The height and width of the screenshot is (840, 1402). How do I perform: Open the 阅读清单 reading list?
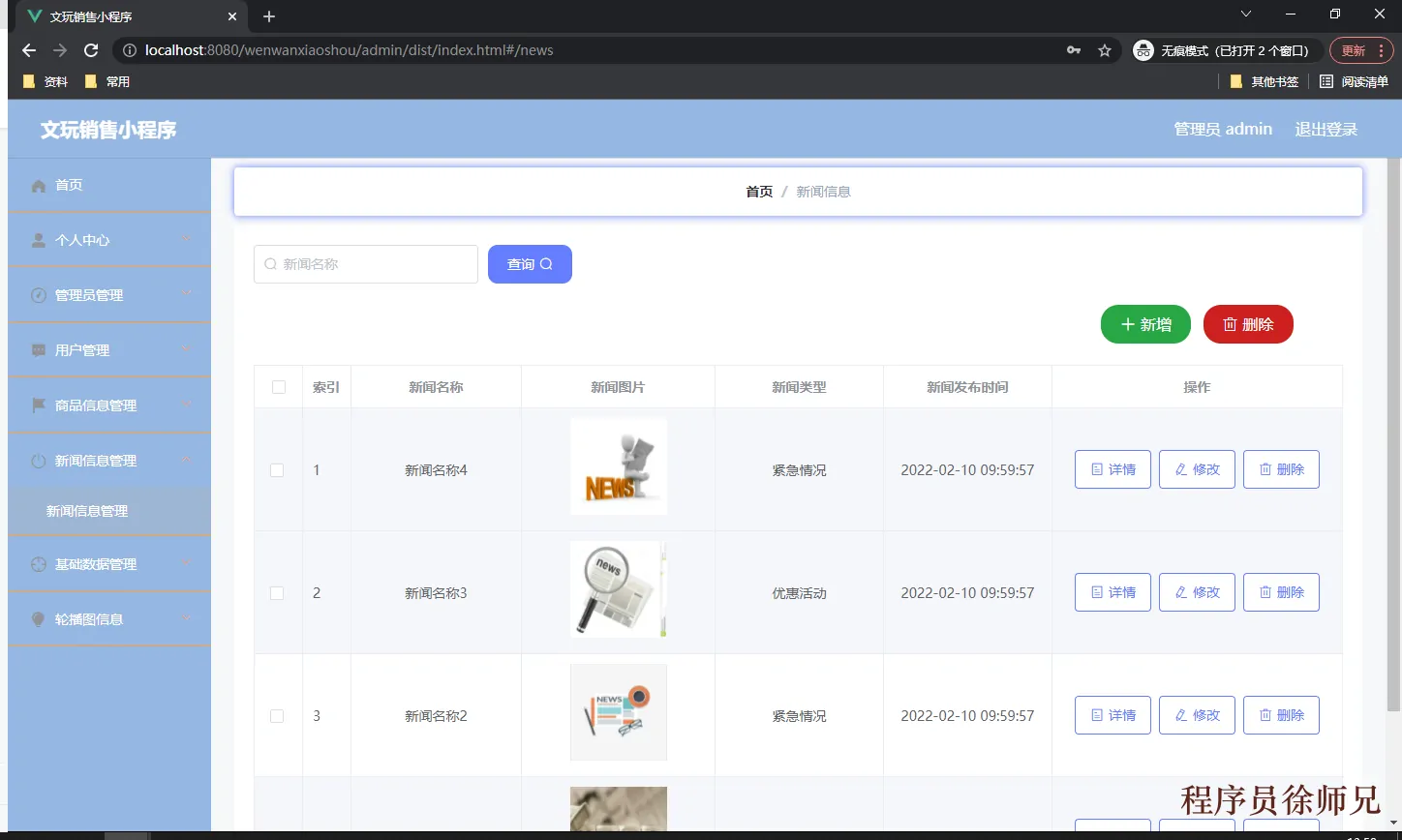[1355, 82]
